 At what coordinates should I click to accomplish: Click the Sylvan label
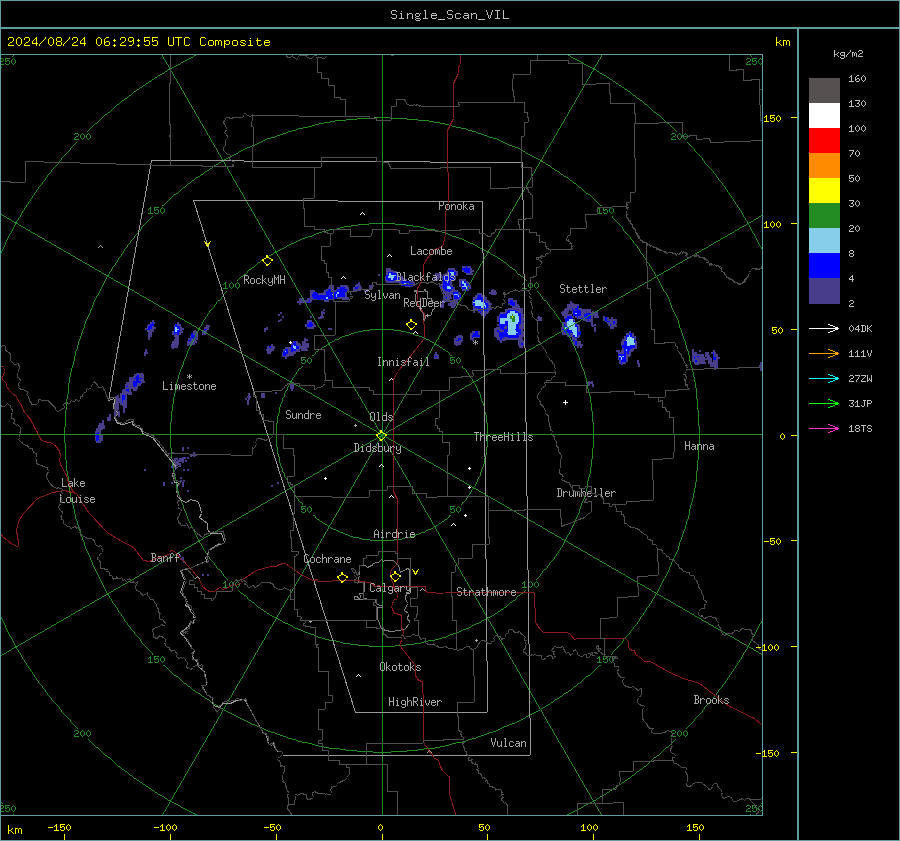pyautogui.click(x=382, y=295)
